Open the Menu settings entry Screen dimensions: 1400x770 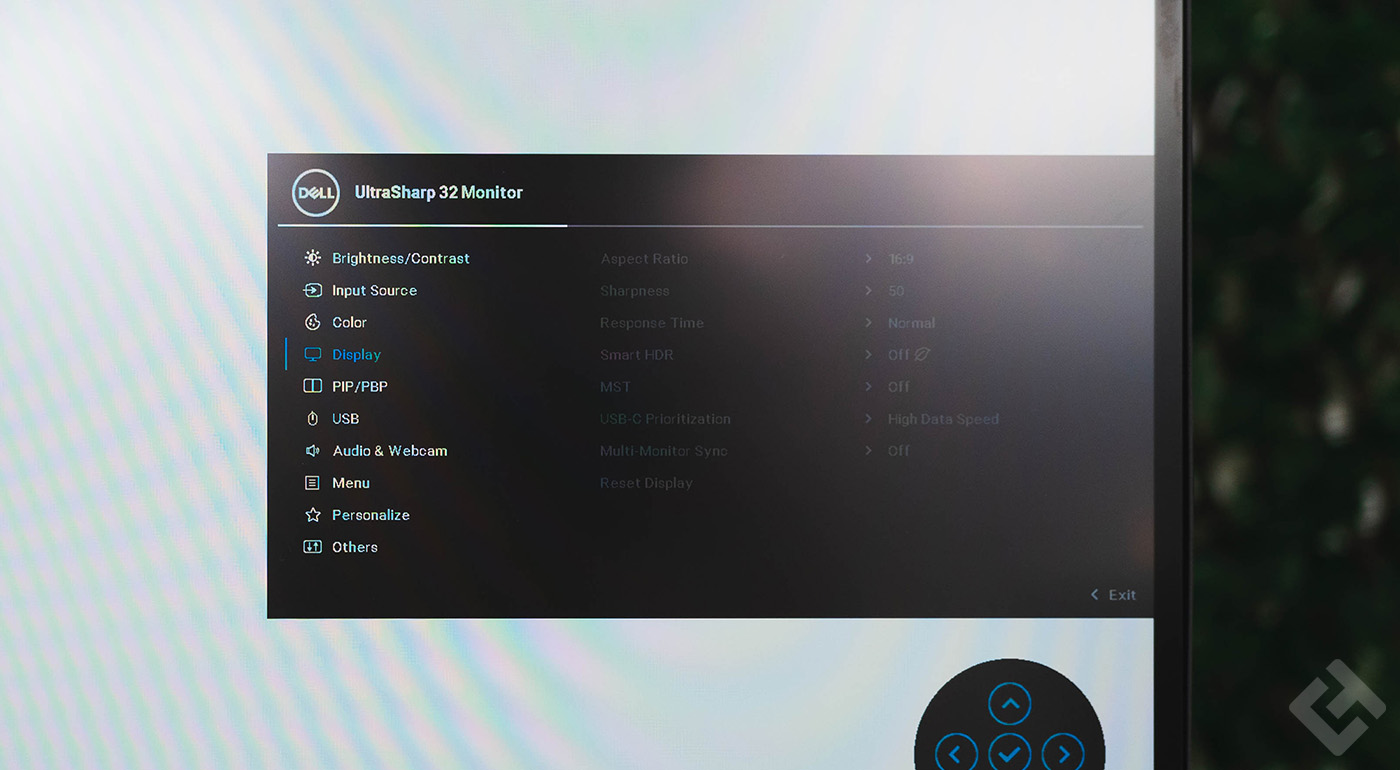[351, 483]
